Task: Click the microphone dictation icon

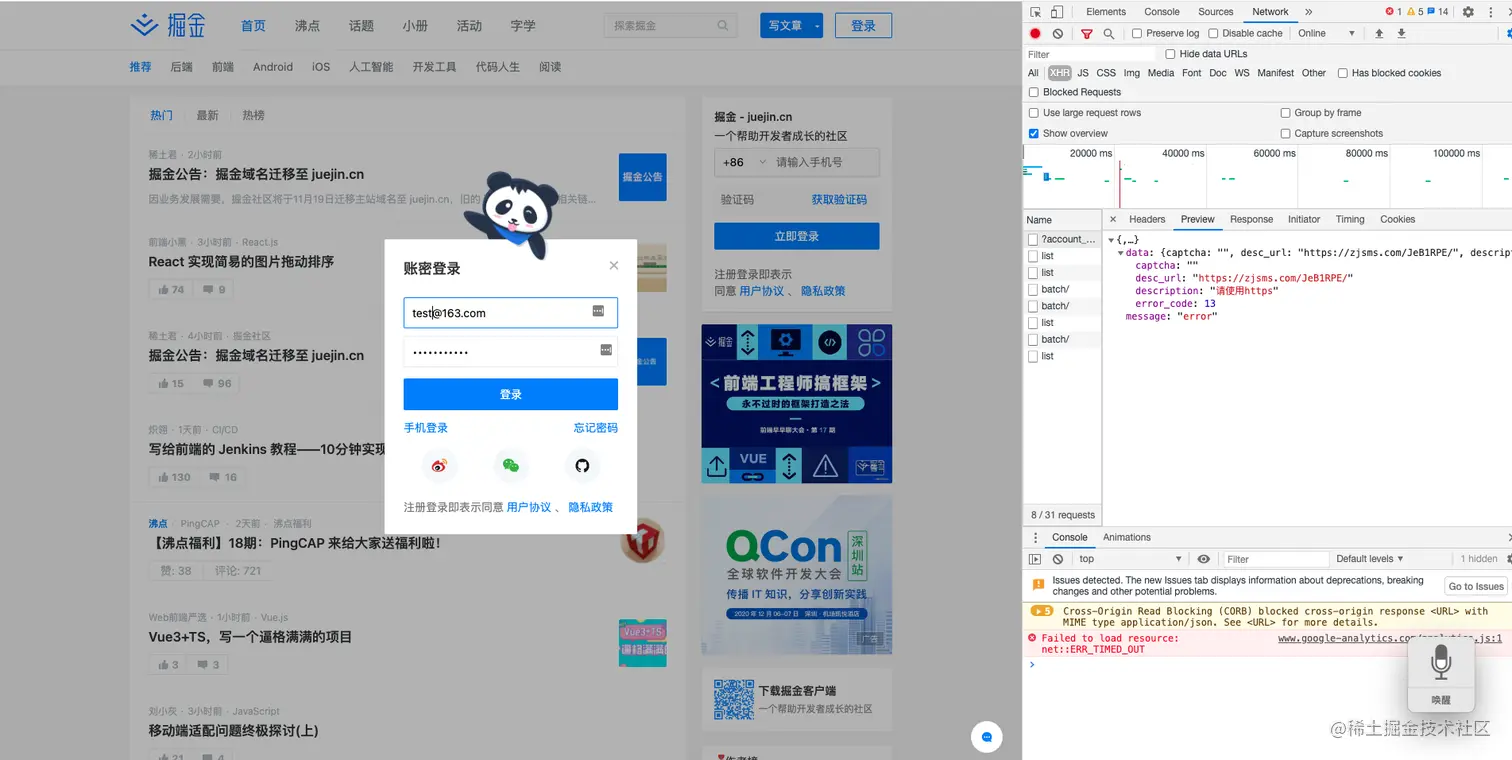Action: point(1441,662)
